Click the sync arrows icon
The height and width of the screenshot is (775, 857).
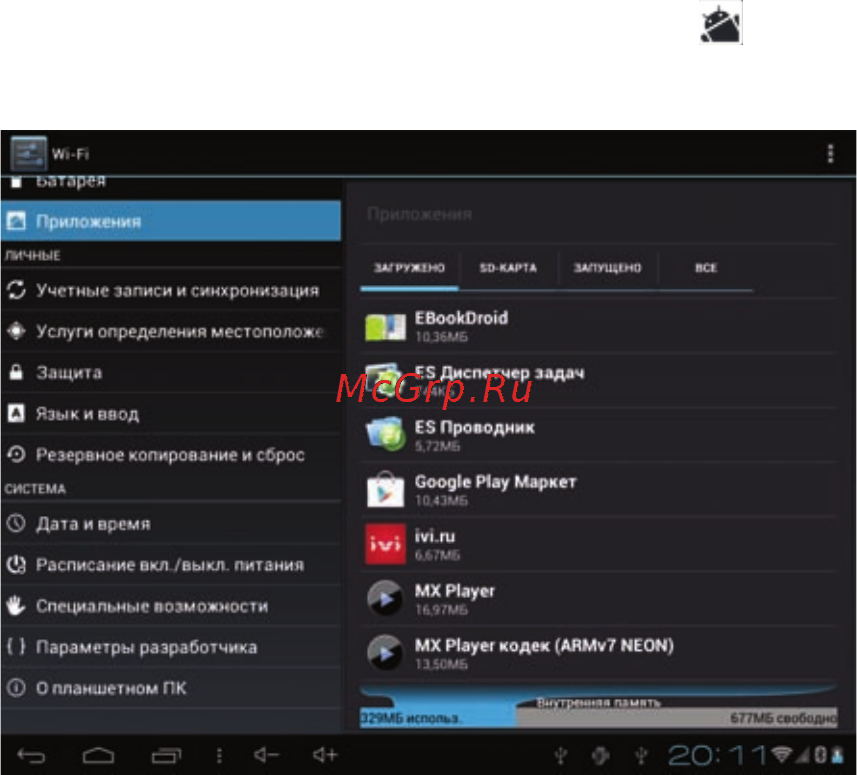tap(16, 290)
